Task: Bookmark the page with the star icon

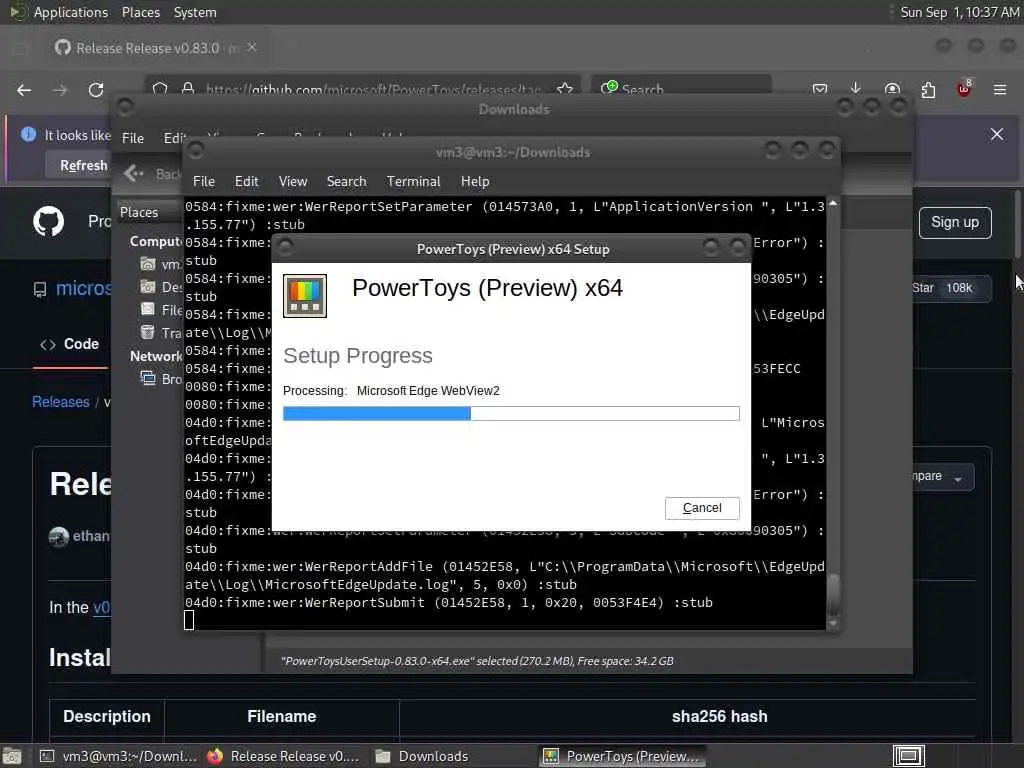Action: tap(565, 89)
